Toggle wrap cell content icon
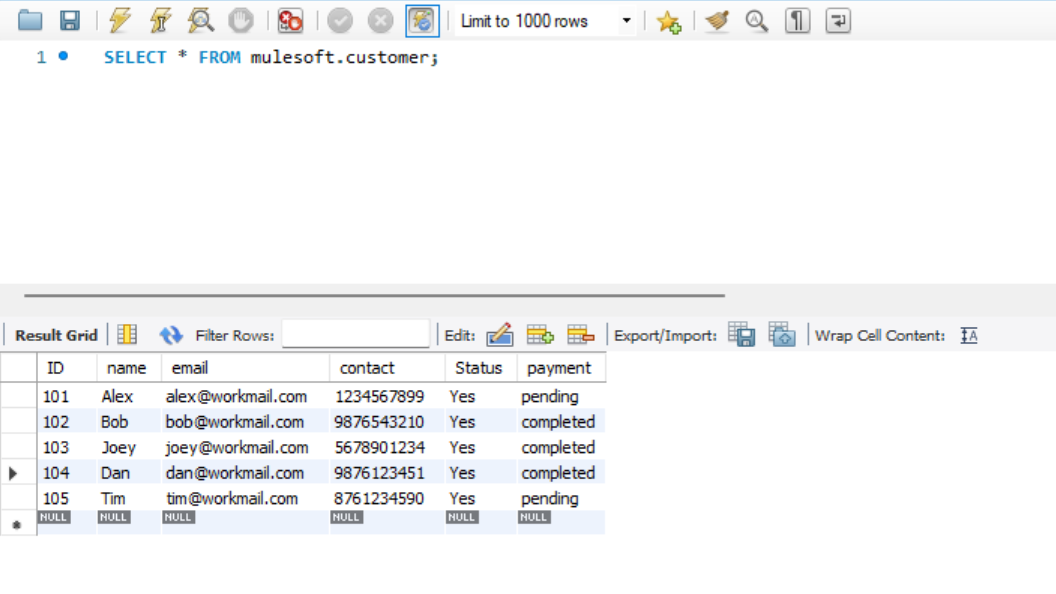This screenshot has height=594, width=1056. point(968,336)
